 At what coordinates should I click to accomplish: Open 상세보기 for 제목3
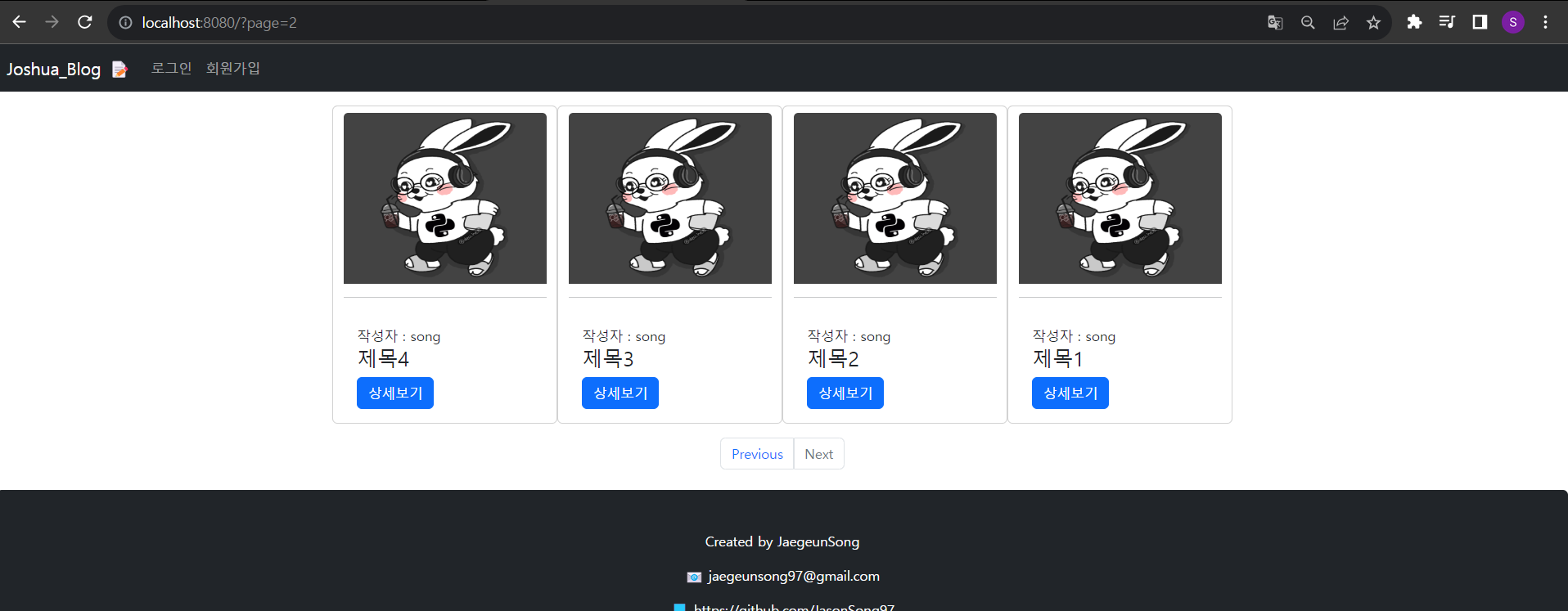tap(620, 393)
